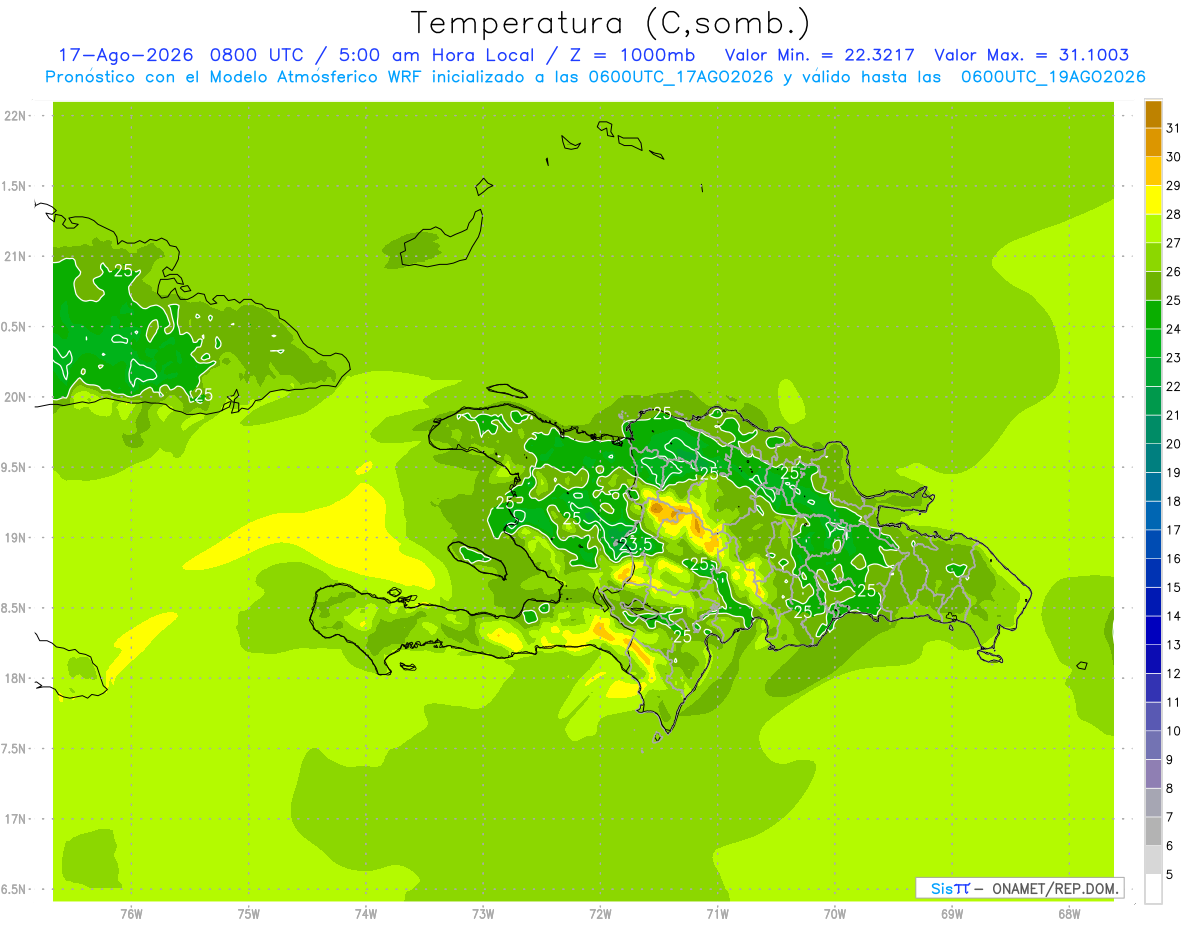1200x927 pixels.
Task: Click the Valor Min. = 22.3217 text
Action: pyautogui.click(x=822, y=55)
